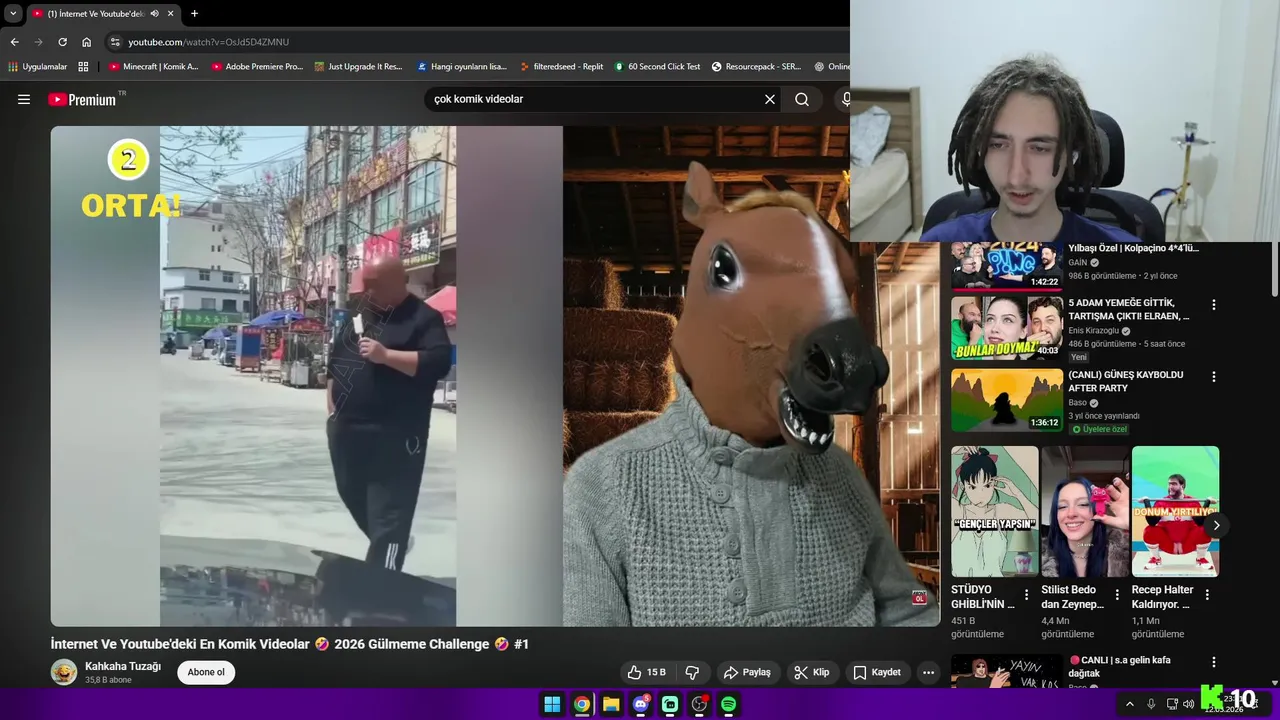Open options for 5 ADAM YEMEĞE GİTTİK
1280x720 pixels.
[x=1214, y=305]
